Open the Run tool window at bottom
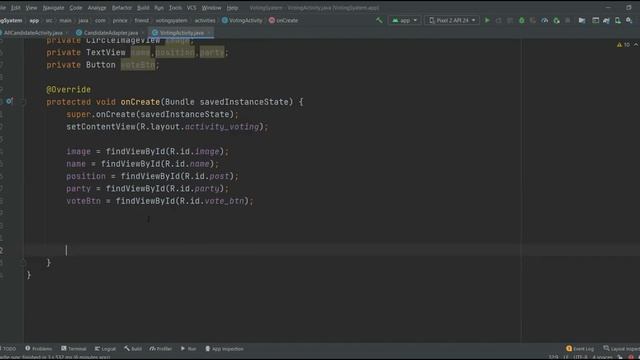 click(x=189, y=349)
